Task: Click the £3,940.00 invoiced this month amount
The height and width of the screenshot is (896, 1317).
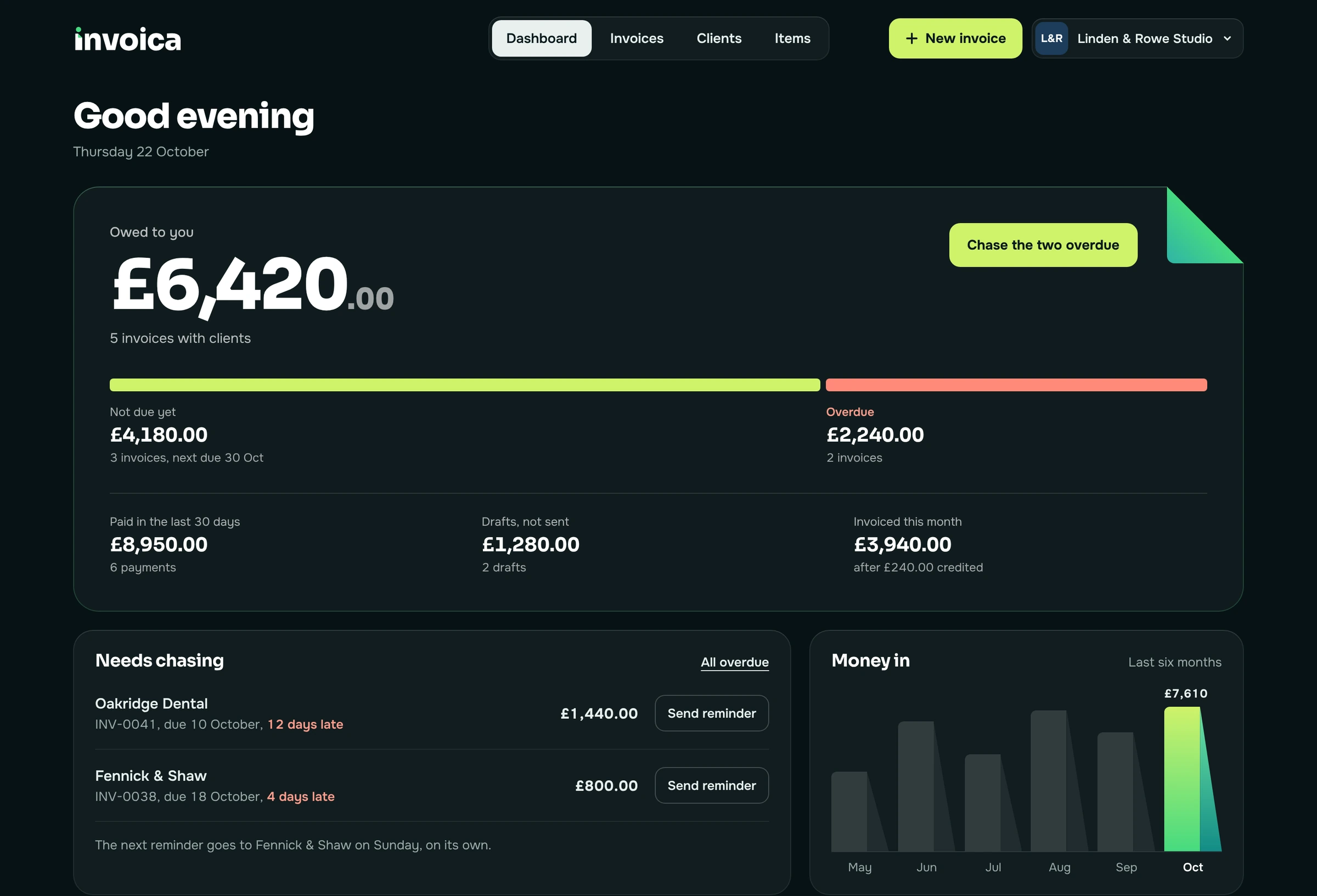Action: (x=902, y=545)
